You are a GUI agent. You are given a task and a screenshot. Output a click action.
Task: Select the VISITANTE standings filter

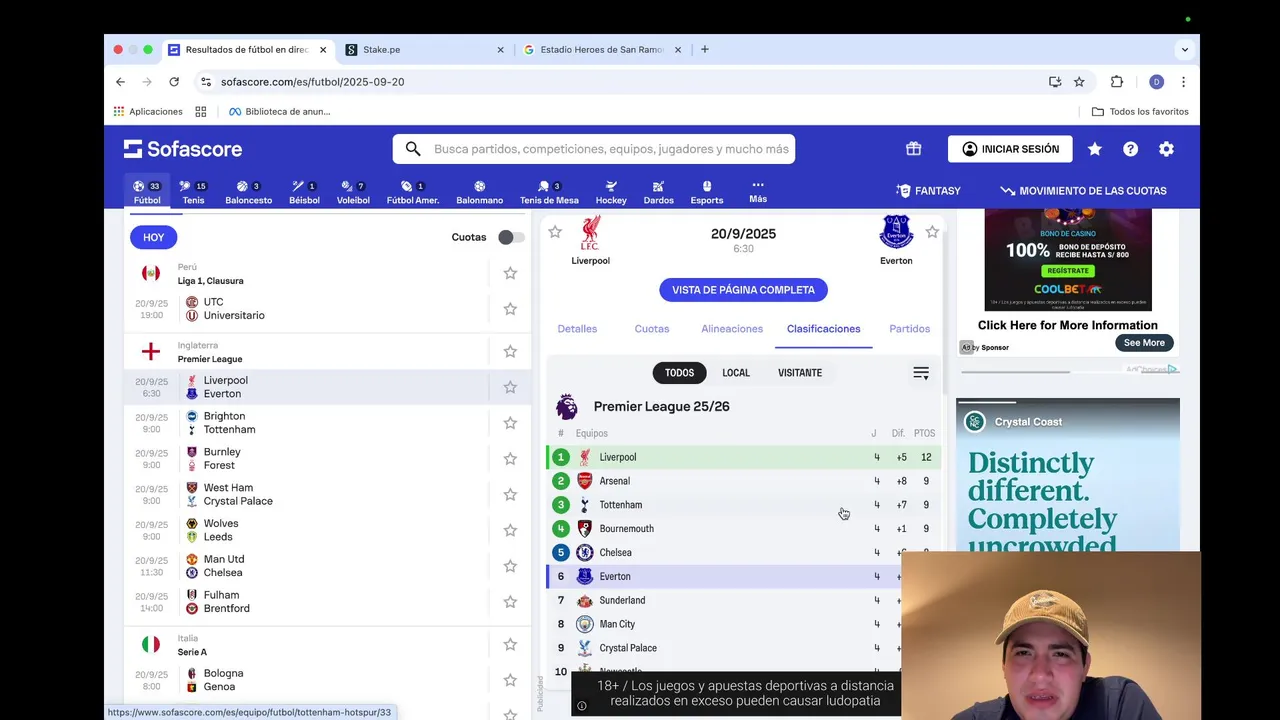point(800,373)
